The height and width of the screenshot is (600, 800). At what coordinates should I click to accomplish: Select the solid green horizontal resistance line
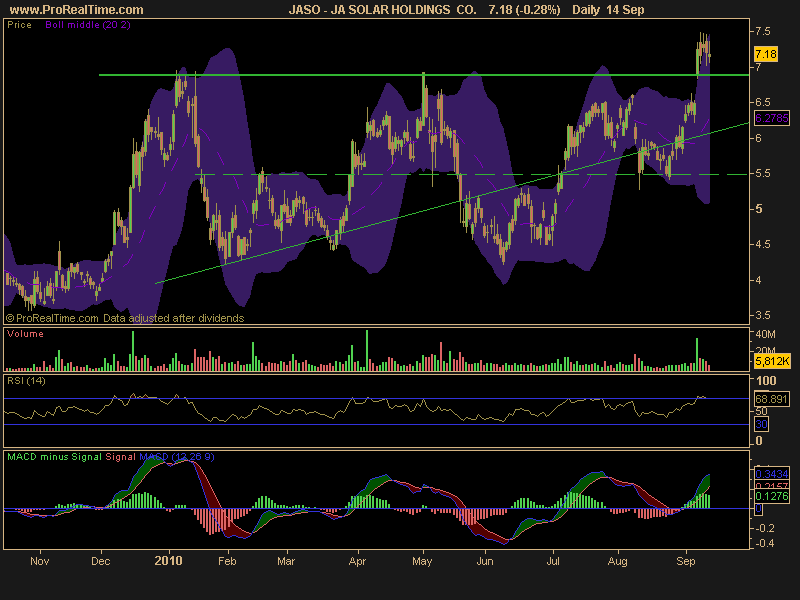coord(424,75)
